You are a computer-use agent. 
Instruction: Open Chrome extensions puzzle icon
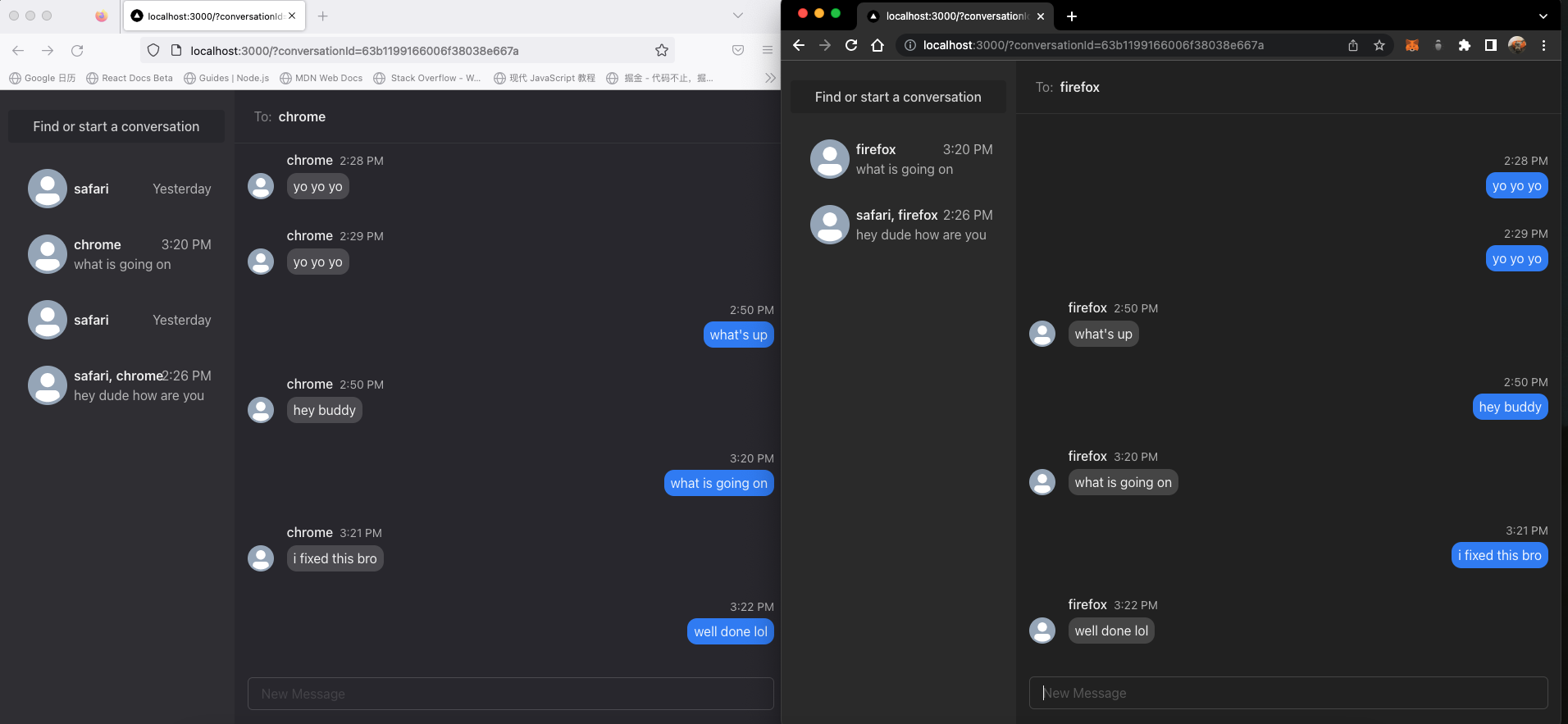point(1465,45)
